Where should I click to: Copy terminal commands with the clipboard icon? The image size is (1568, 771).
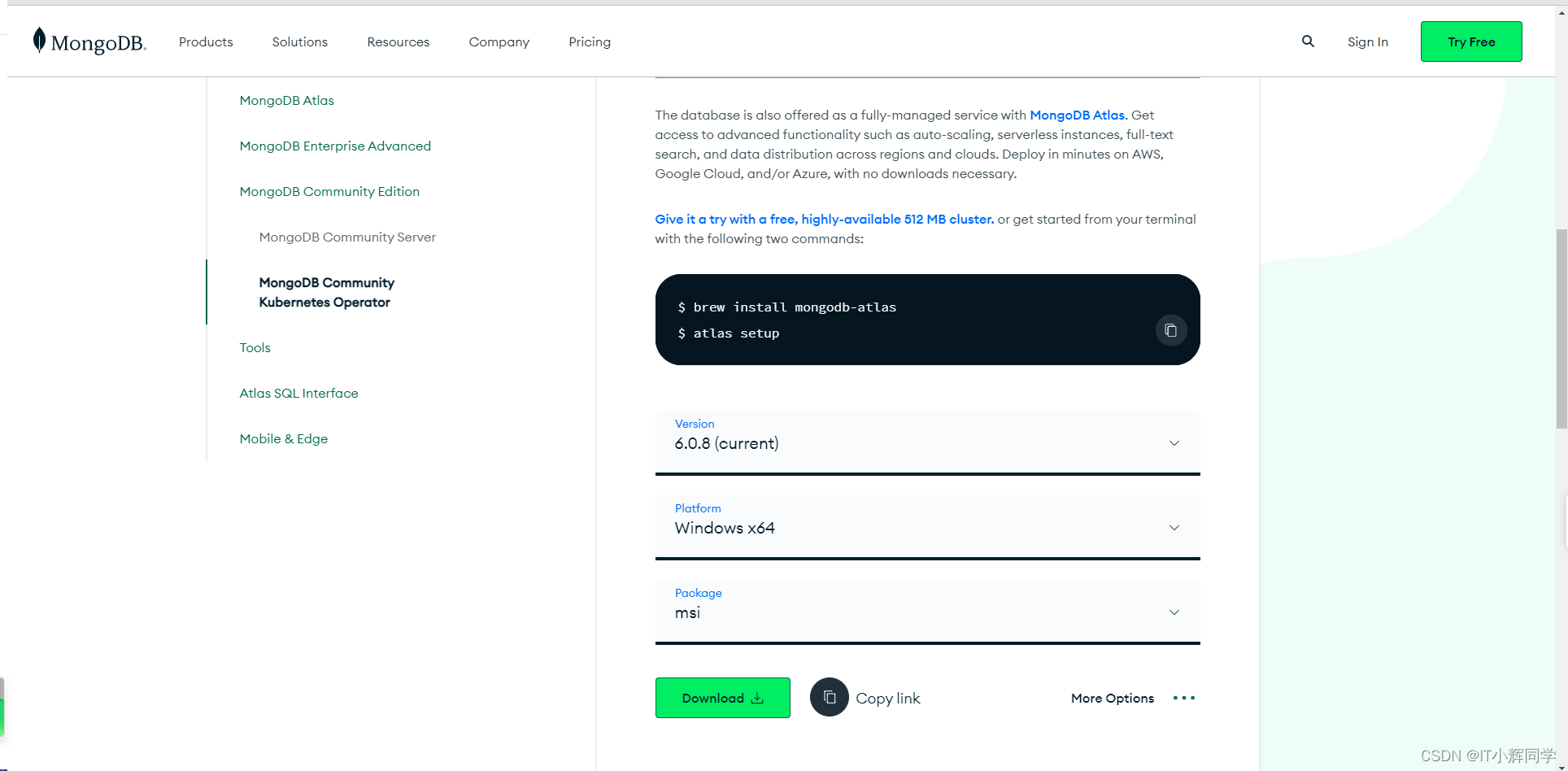[1171, 330]
